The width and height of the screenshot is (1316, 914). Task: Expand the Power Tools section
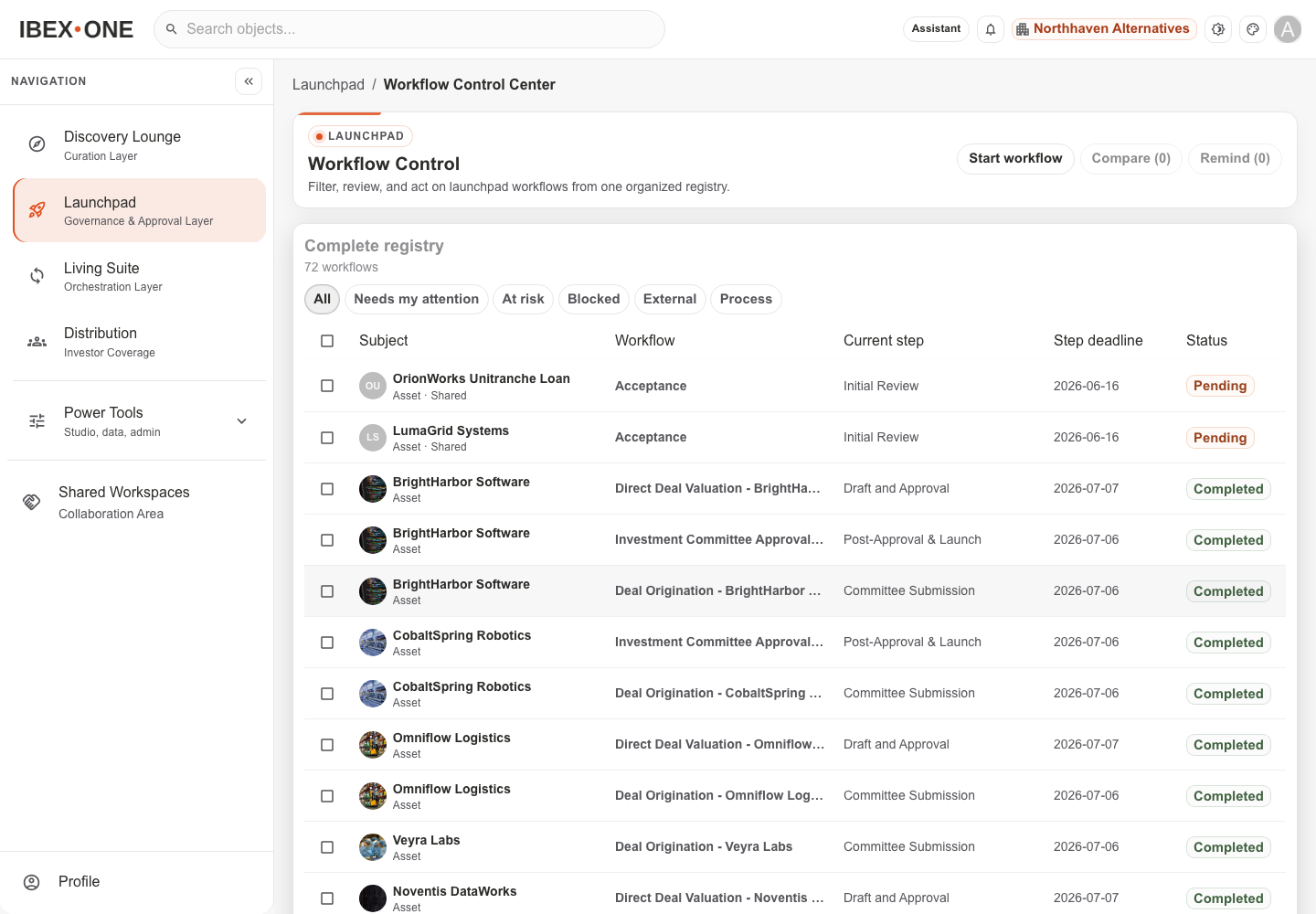241,421
